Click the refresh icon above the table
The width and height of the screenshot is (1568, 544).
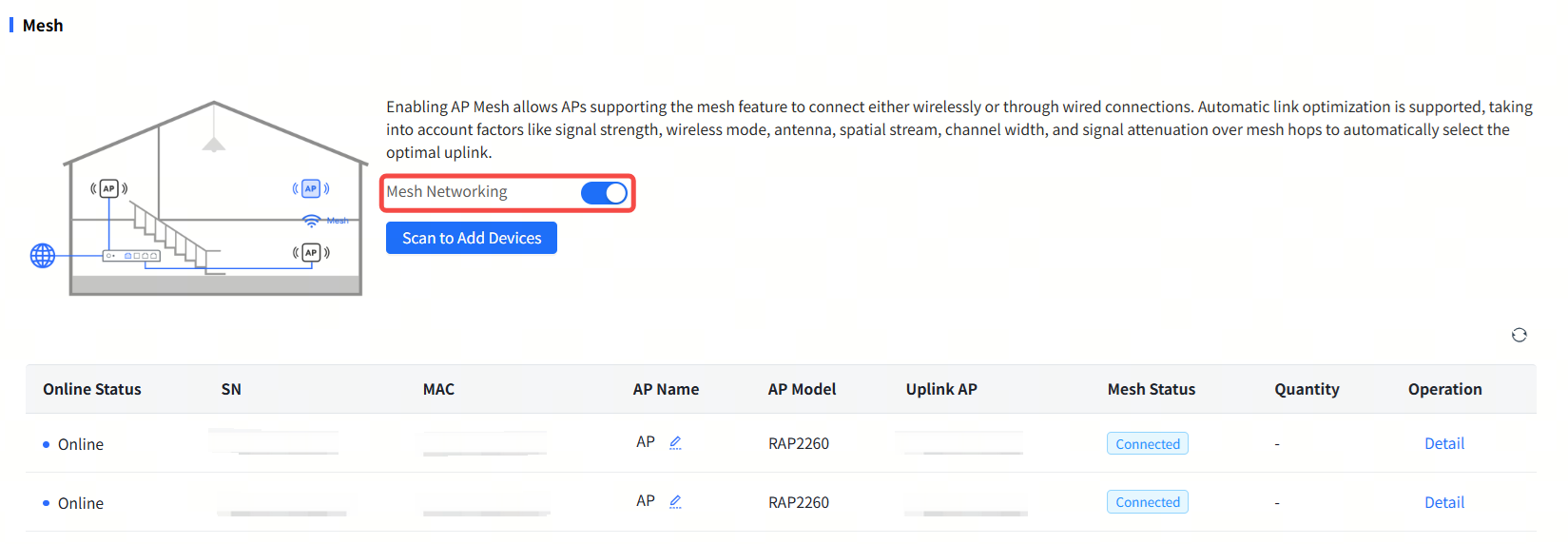point(1519,335)
